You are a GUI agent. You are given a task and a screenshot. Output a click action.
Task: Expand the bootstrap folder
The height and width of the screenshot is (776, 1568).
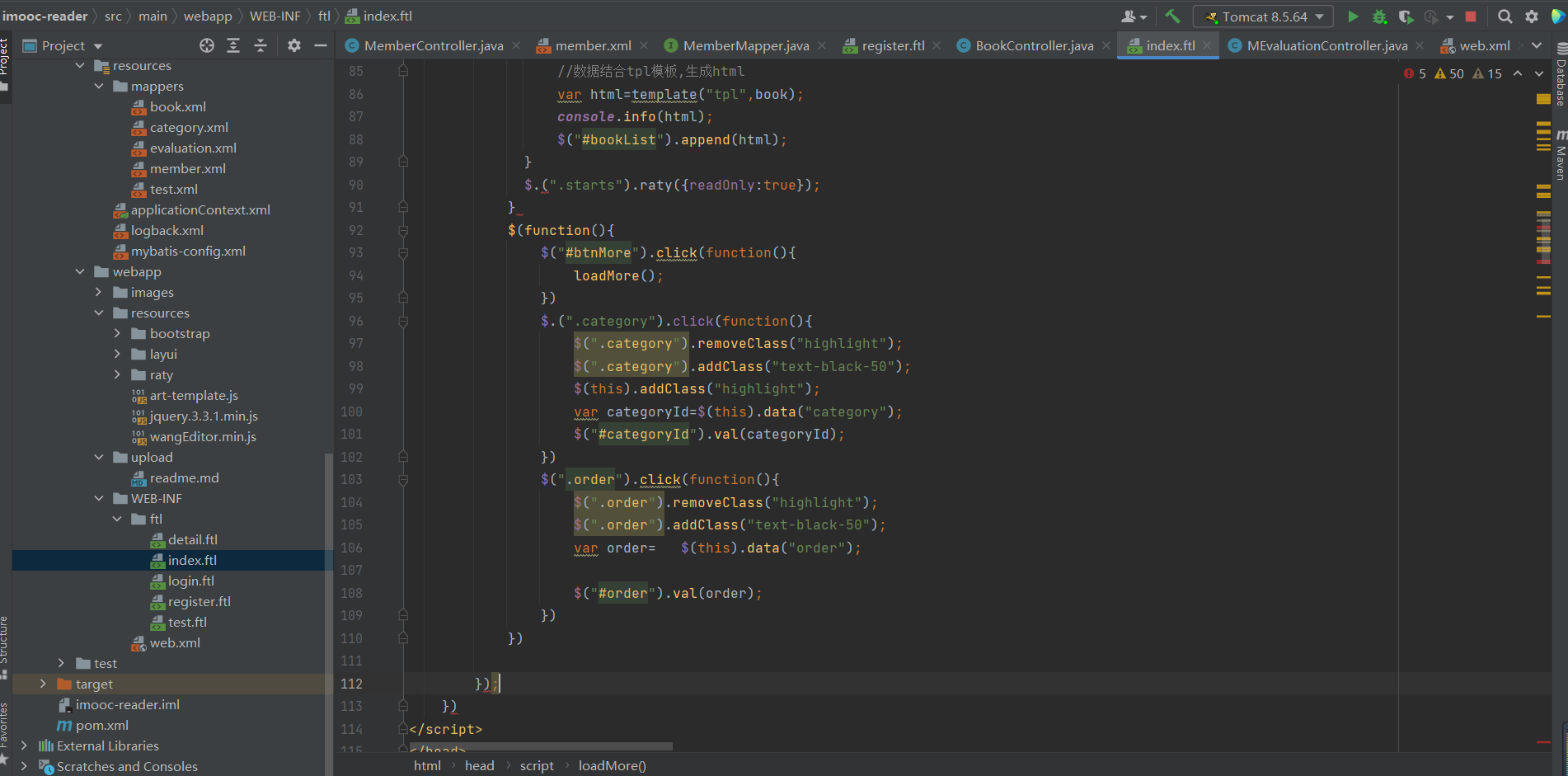click(x=117, y=333)
